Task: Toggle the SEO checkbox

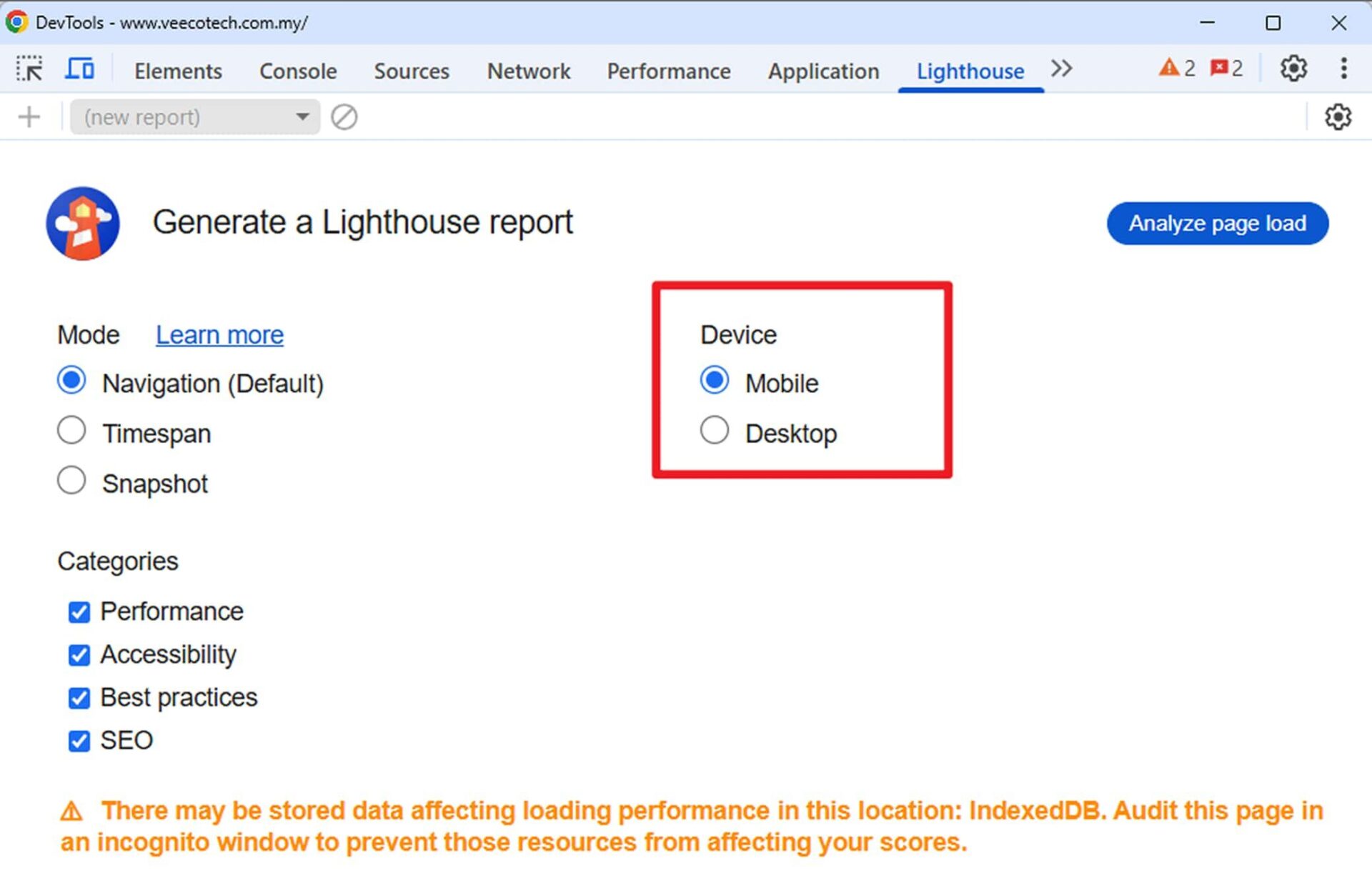Action: (79, 741)
